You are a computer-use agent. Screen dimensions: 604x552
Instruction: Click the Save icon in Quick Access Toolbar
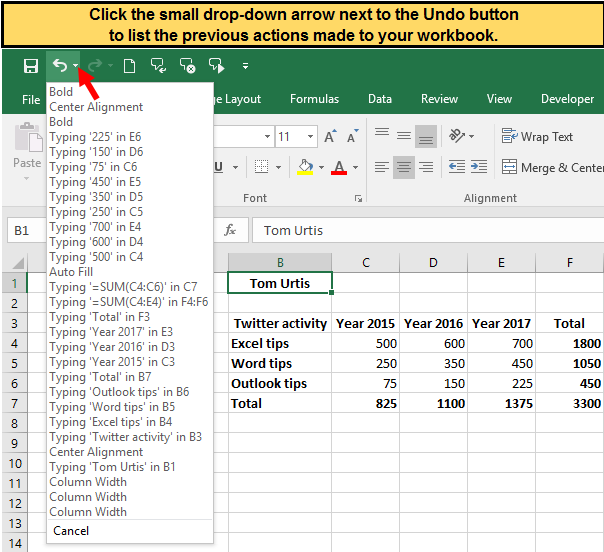30,66
